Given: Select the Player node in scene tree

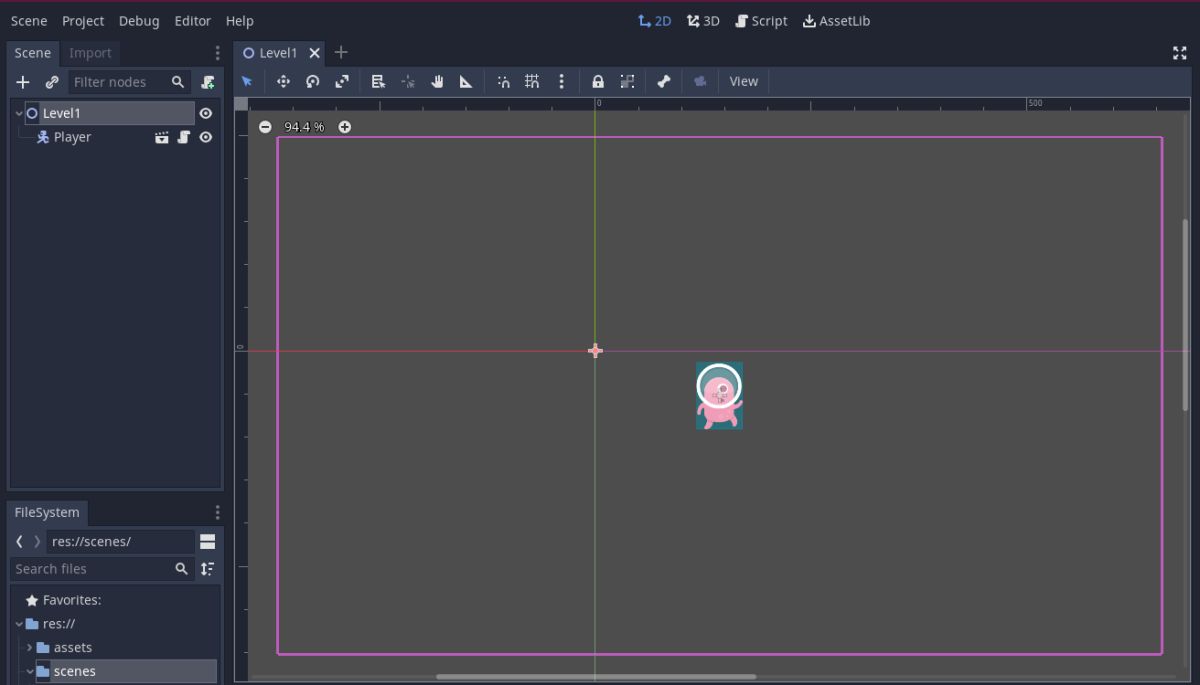Looking at the screenshot, I should [72, 137].
